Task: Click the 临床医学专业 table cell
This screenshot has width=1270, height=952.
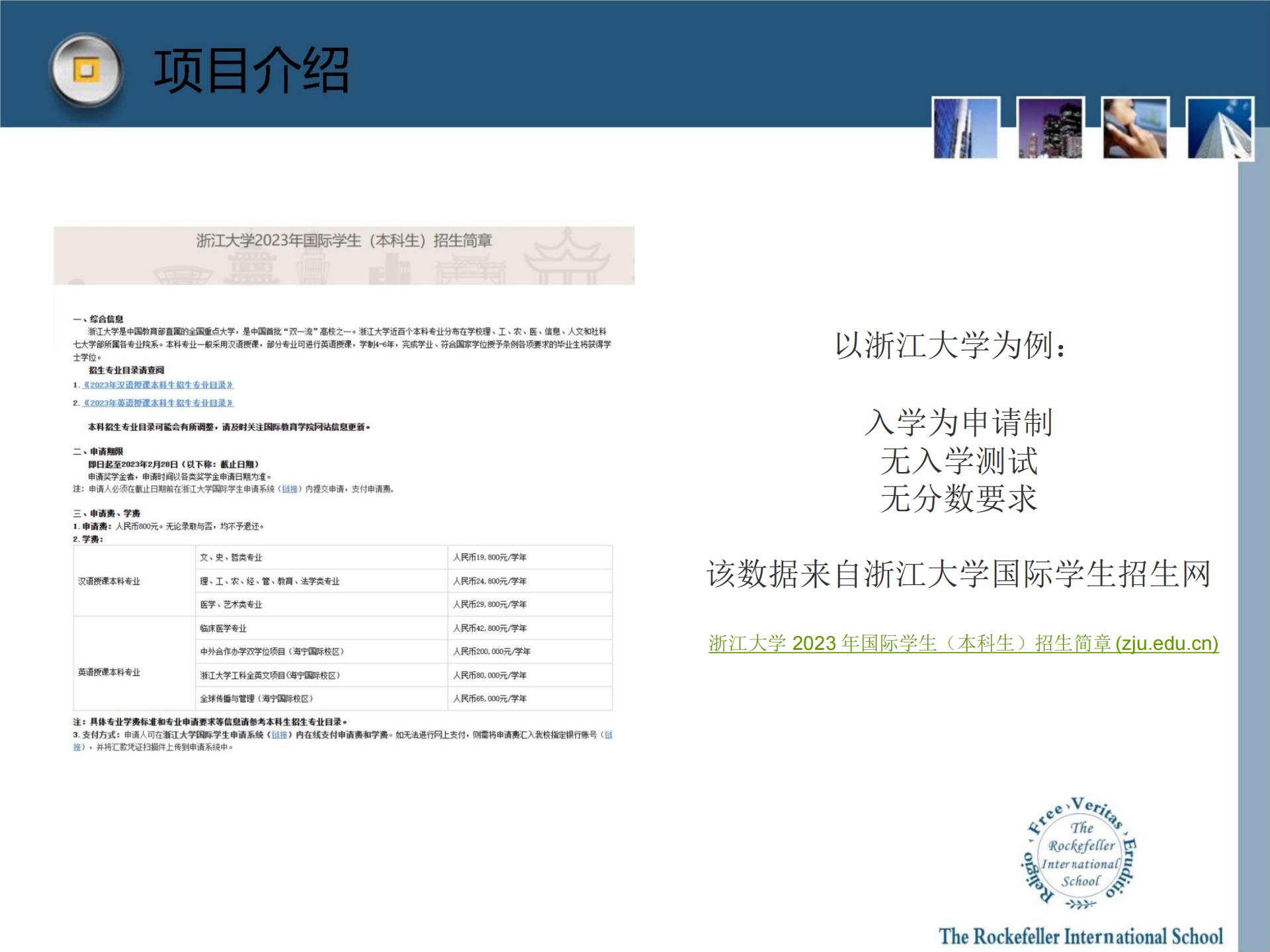Action: coord(321,628)
